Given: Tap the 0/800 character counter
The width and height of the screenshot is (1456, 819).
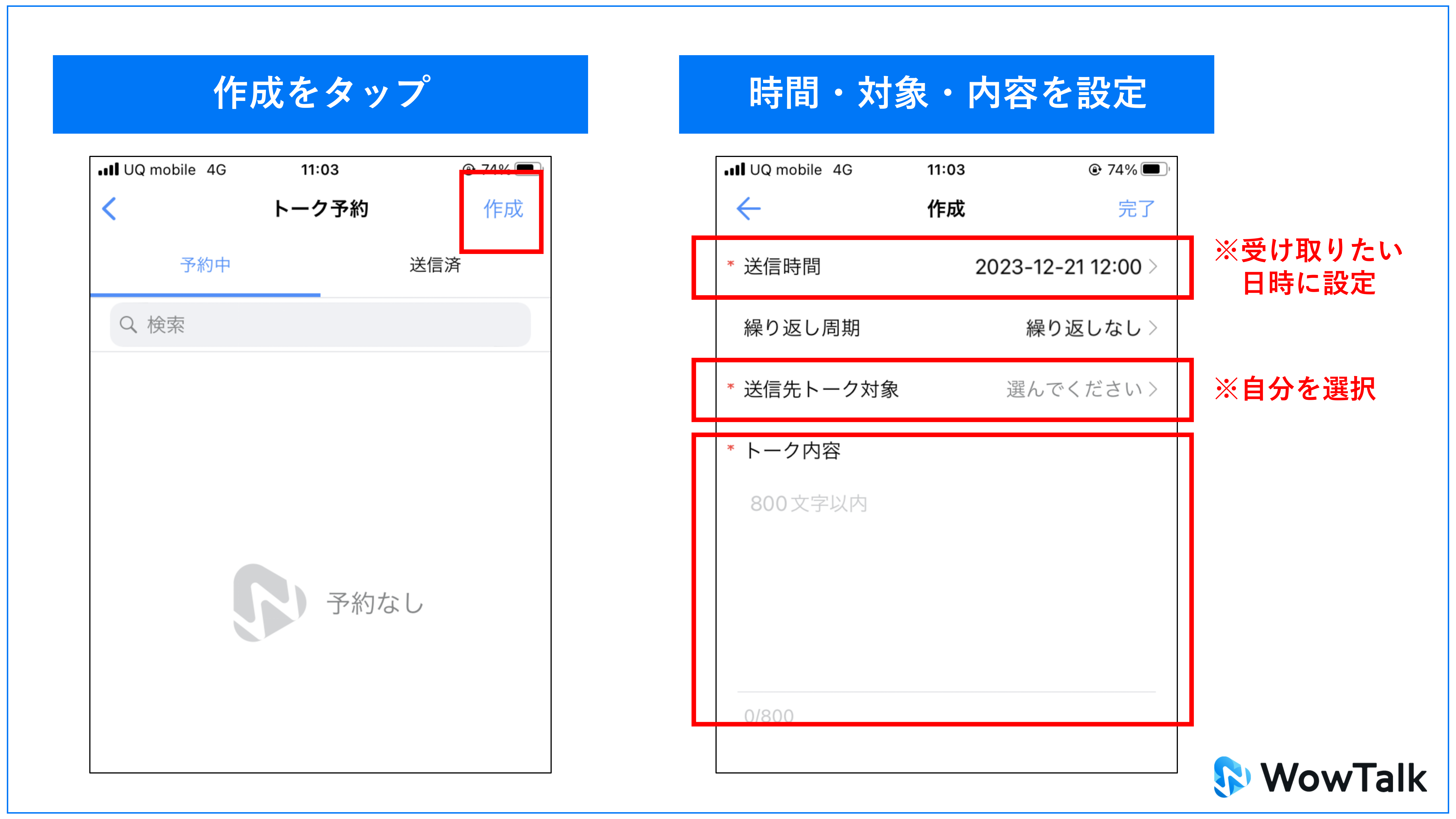Looking at the screenshot, I should pos(769,716).
